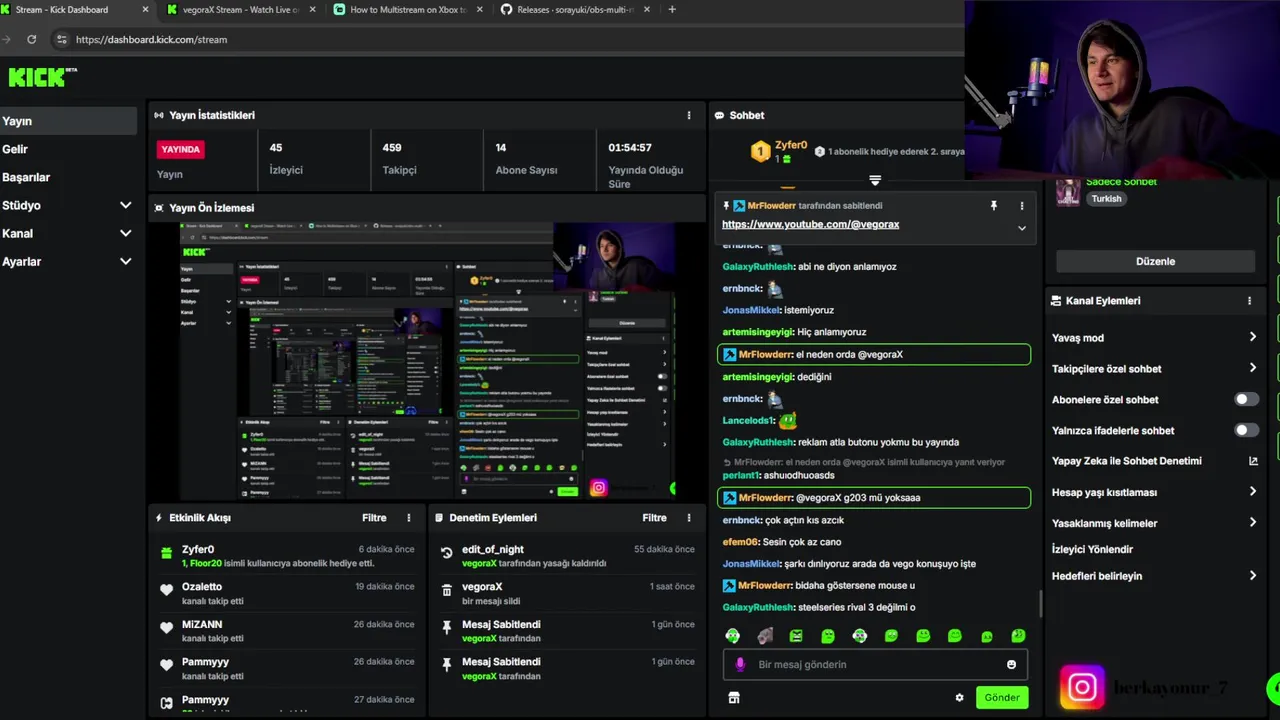Open Yayın İstatistikleri three-dot menu

688,115
